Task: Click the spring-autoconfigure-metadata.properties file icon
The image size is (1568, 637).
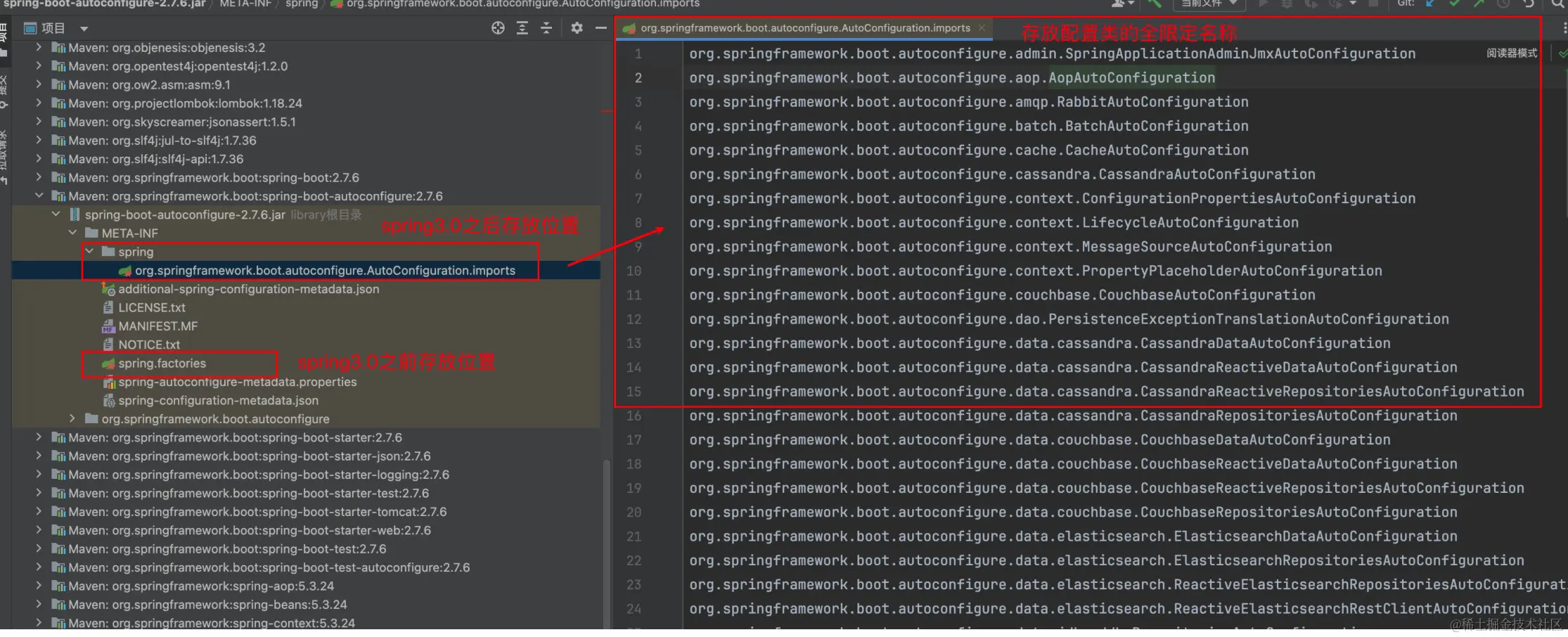Action: pyautogui.click(x=109, y=382)
